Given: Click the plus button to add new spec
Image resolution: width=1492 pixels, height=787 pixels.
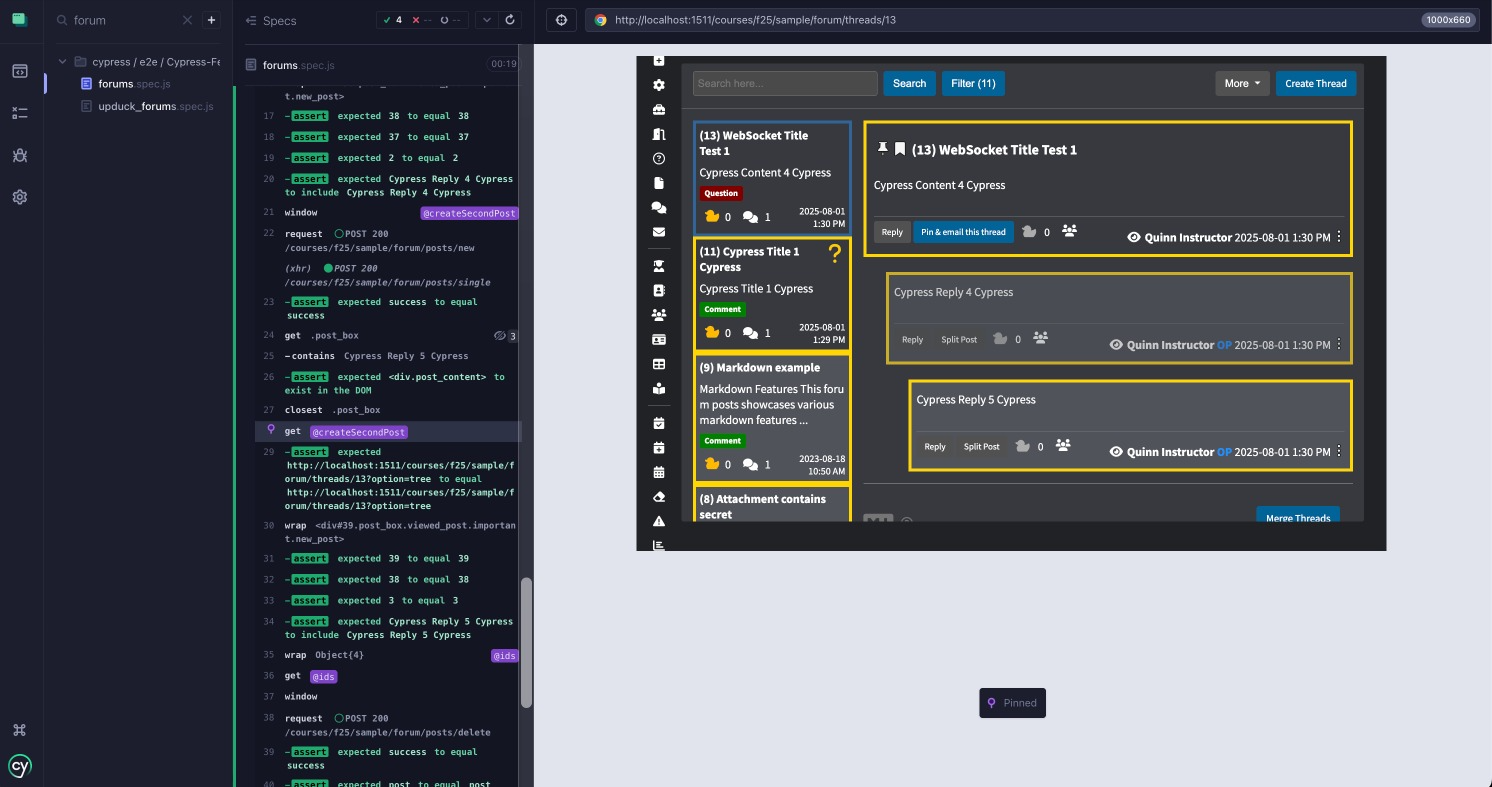Looking at the screenshot, I should (x=211, y=20).
